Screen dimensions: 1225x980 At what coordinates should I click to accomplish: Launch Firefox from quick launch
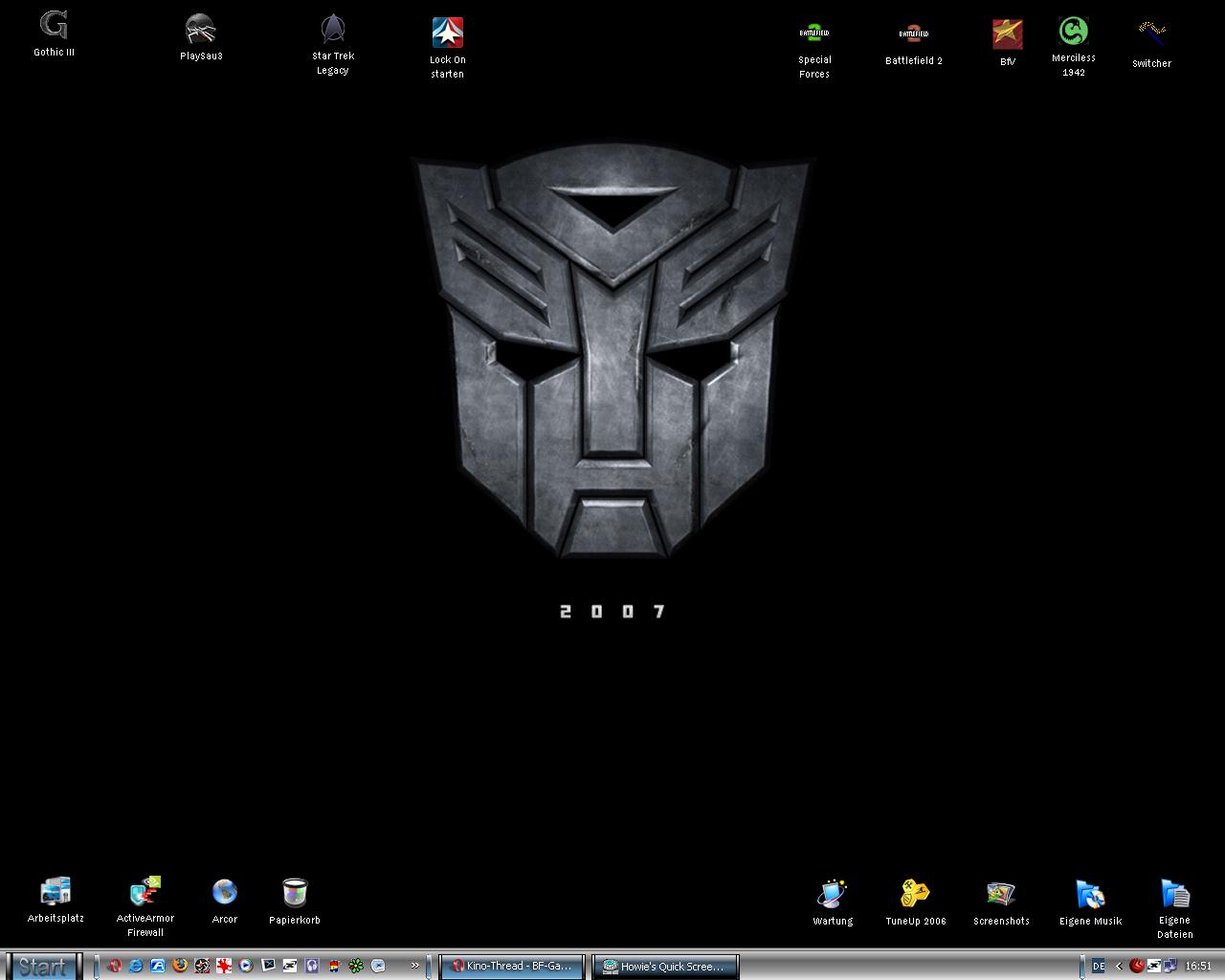pyautogui.click(x=180, y=966)
